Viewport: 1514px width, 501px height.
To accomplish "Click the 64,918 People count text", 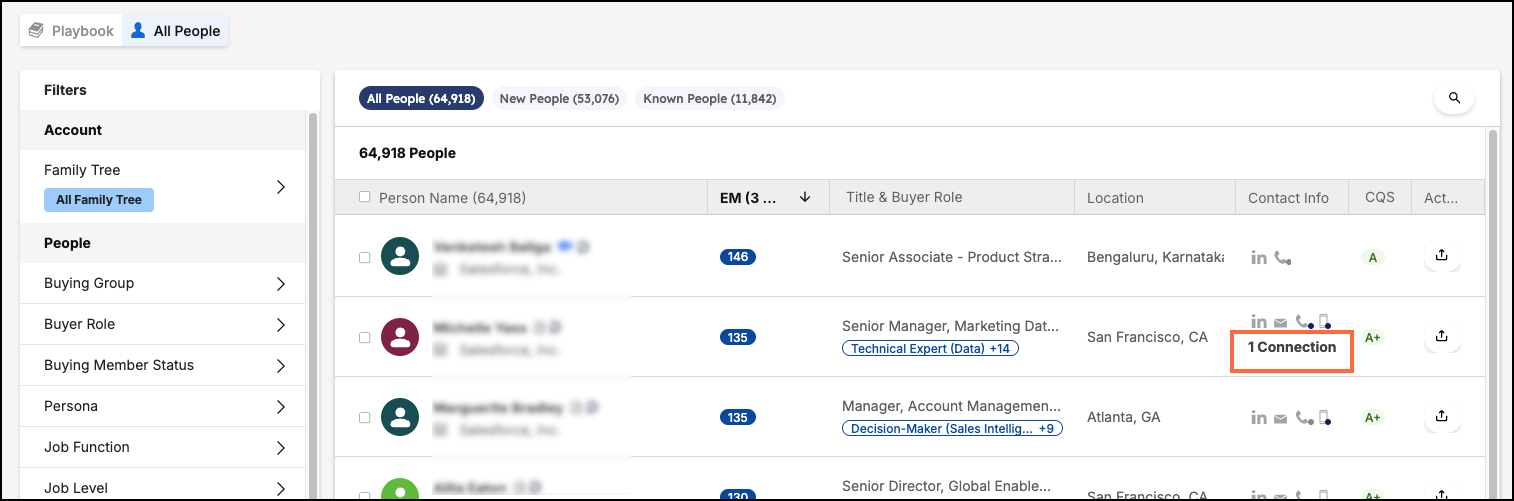I will (407, 153).
